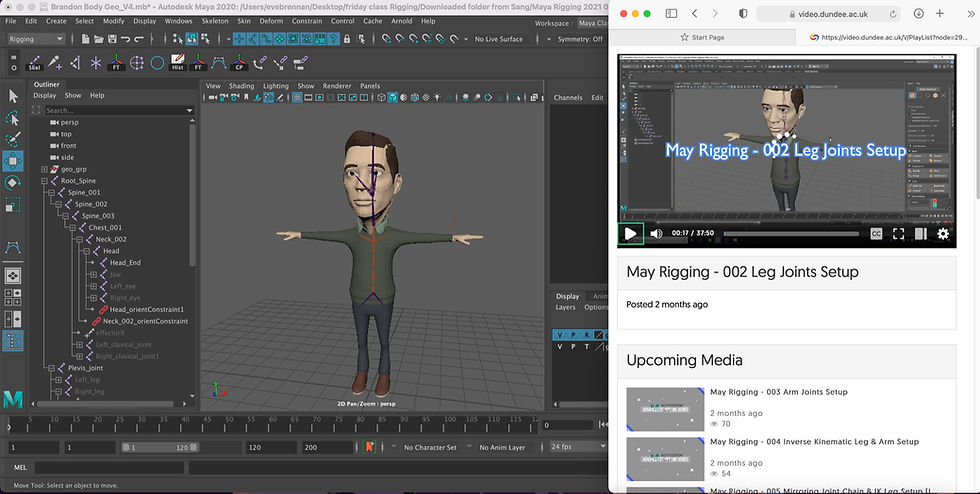Open a new Safari tab with plus icon
980x494 pixels.
click(939, 13)
